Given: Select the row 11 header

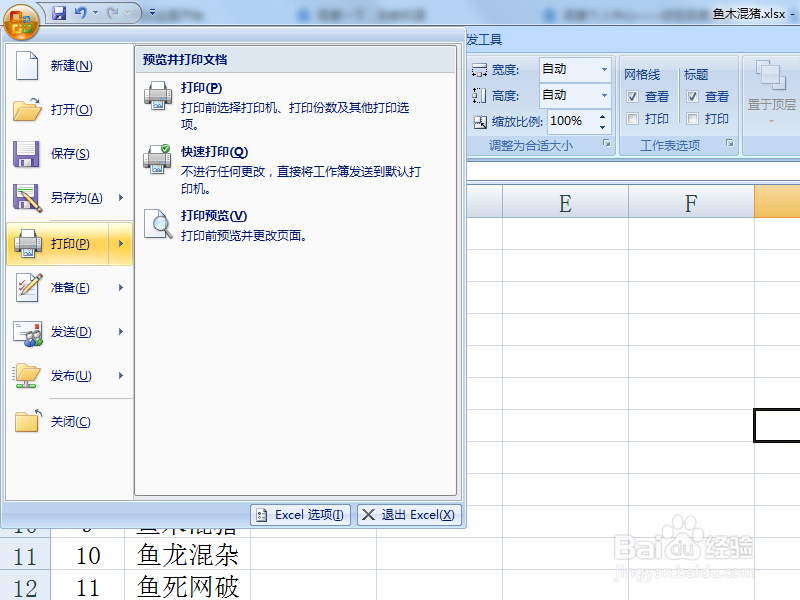Looking at the screenshot, I should (25, 556).
